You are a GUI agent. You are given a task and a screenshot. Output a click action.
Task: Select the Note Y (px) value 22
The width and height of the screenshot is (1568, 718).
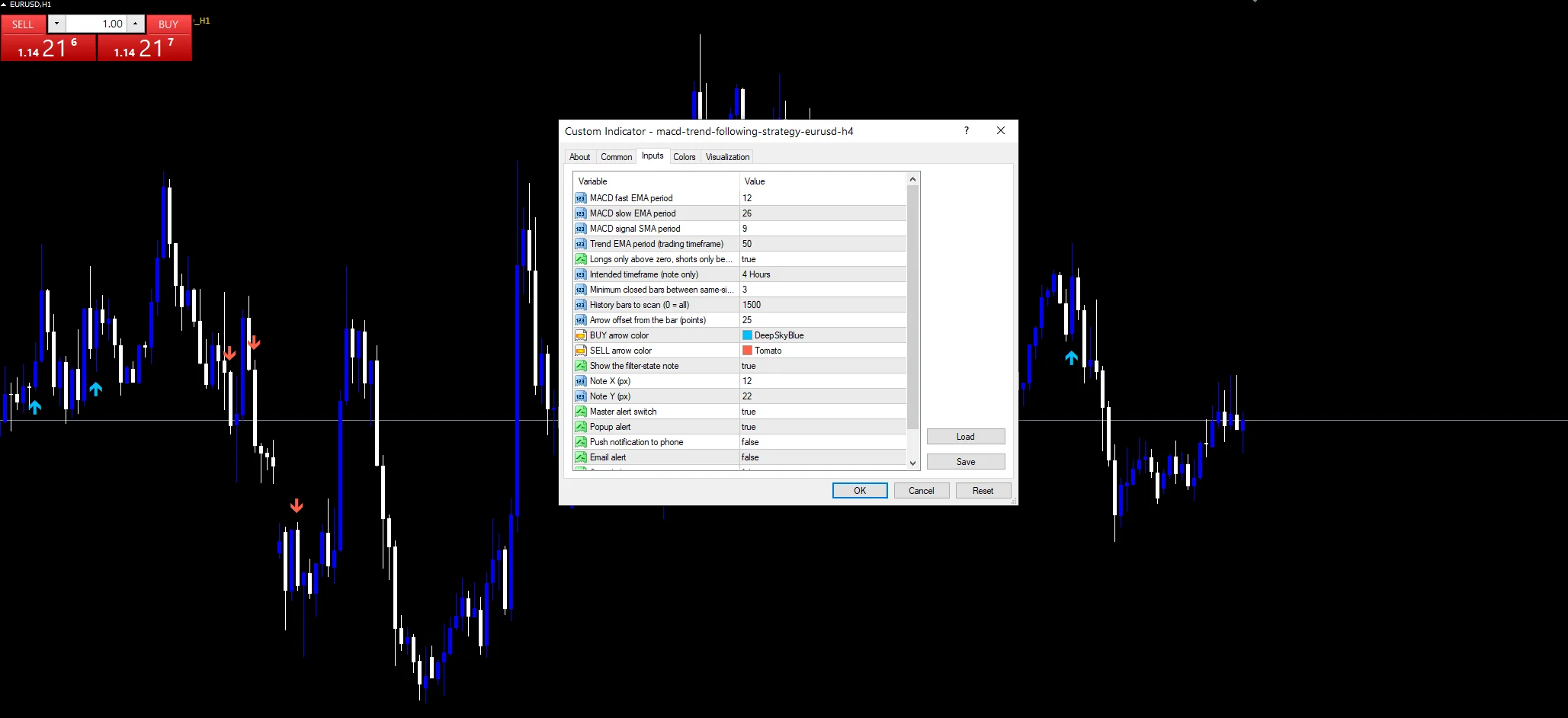click(x=823, y=396)
